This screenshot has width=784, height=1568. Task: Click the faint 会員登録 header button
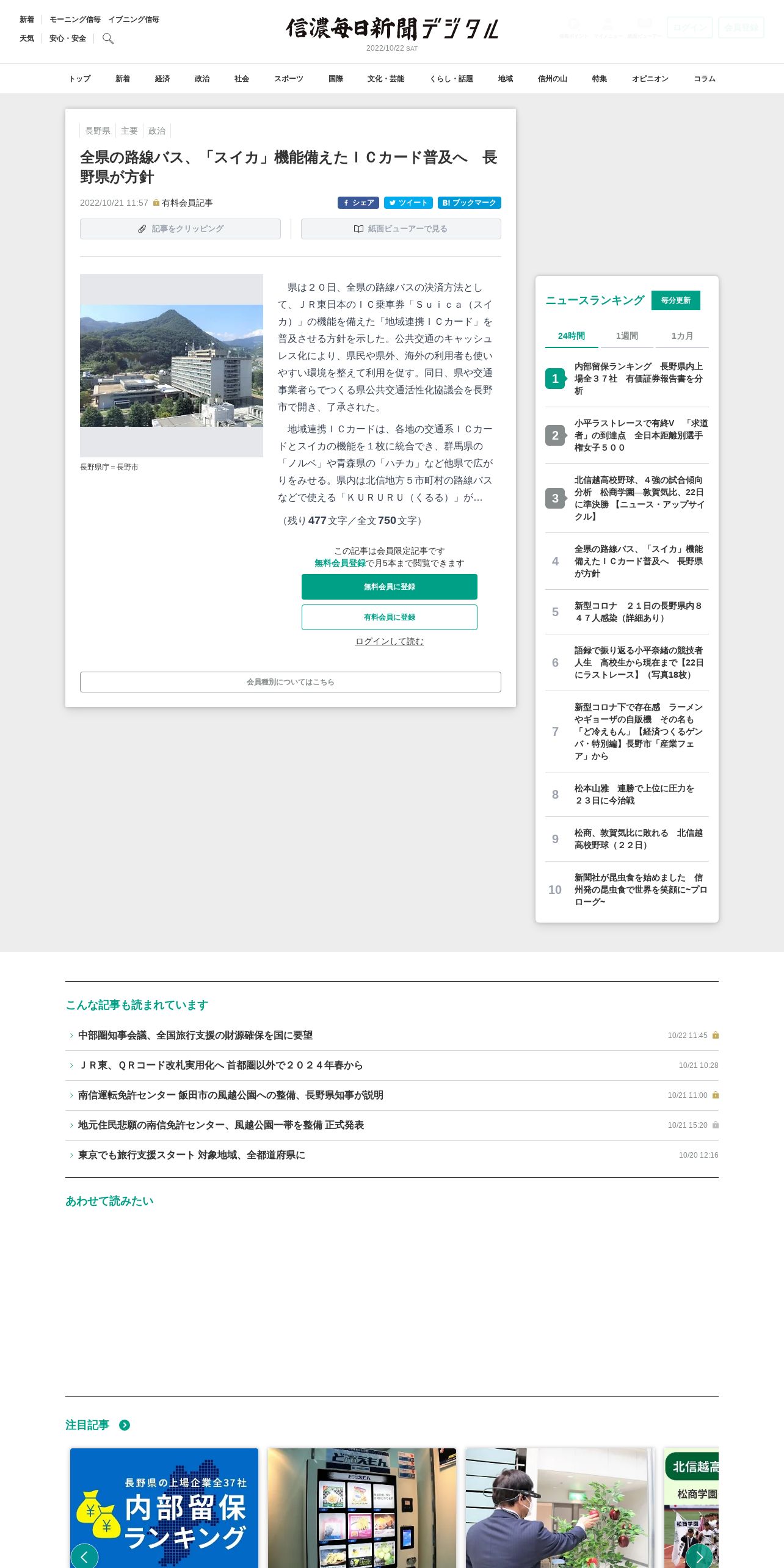741,27
